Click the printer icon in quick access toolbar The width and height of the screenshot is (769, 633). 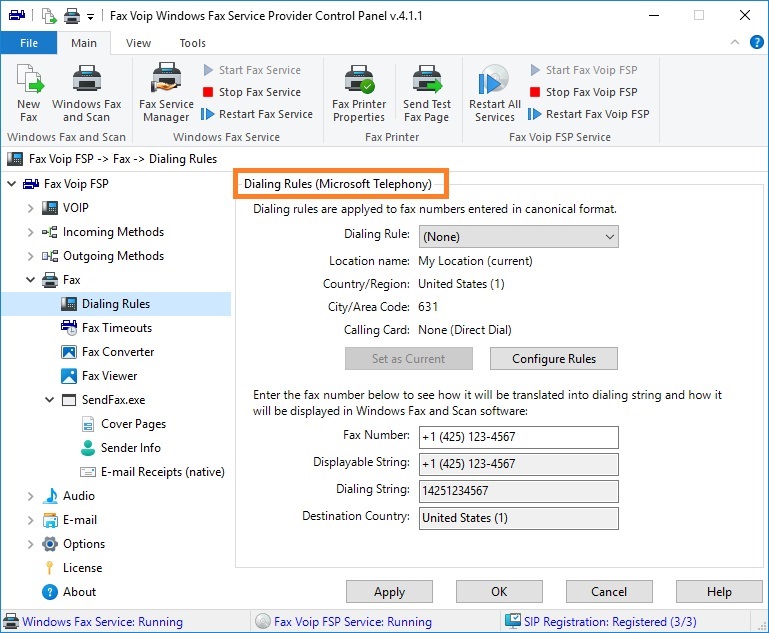[72, 16]
